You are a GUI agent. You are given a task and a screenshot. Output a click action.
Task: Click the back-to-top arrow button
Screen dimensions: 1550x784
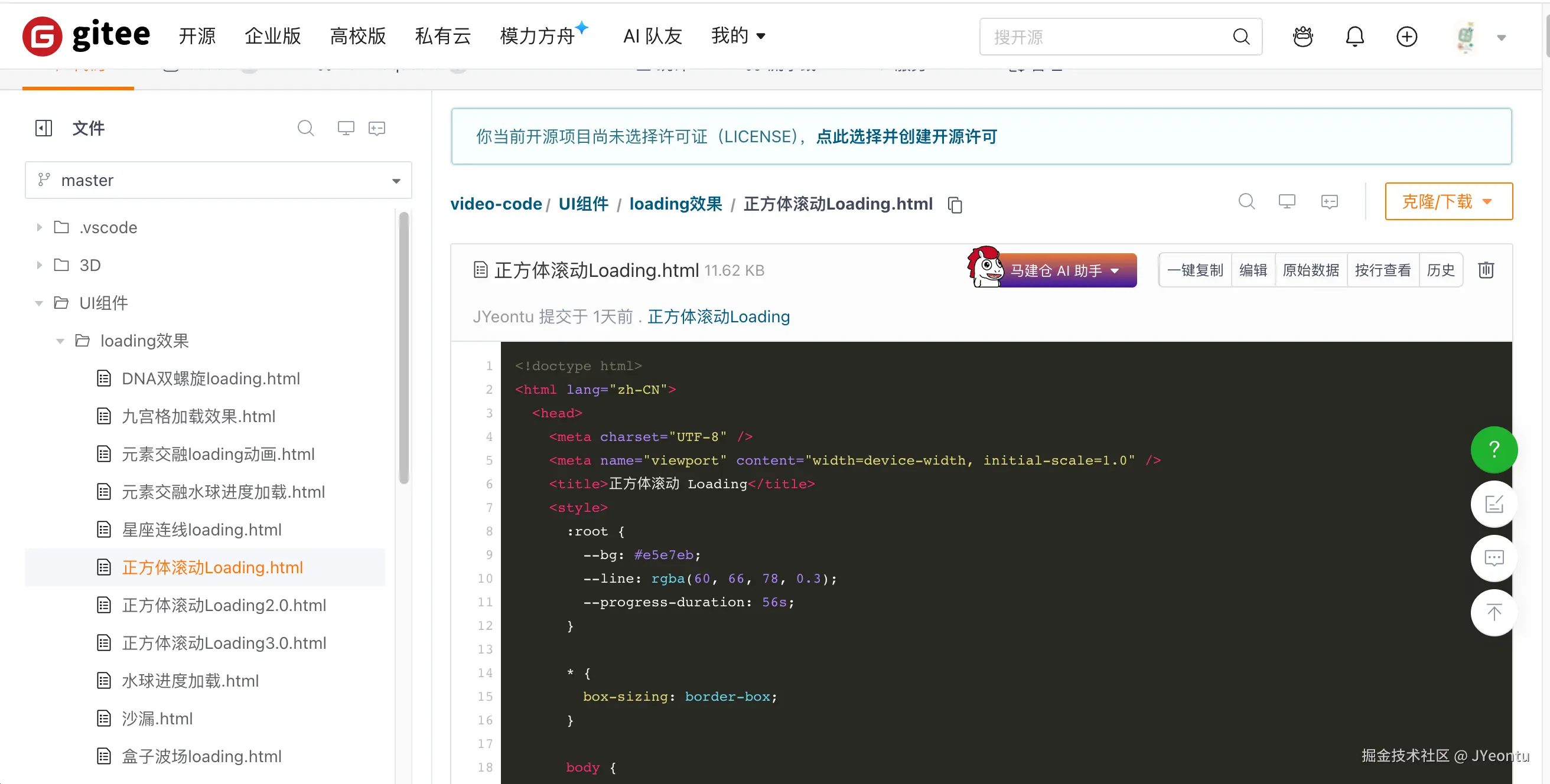pos(1493,613)
